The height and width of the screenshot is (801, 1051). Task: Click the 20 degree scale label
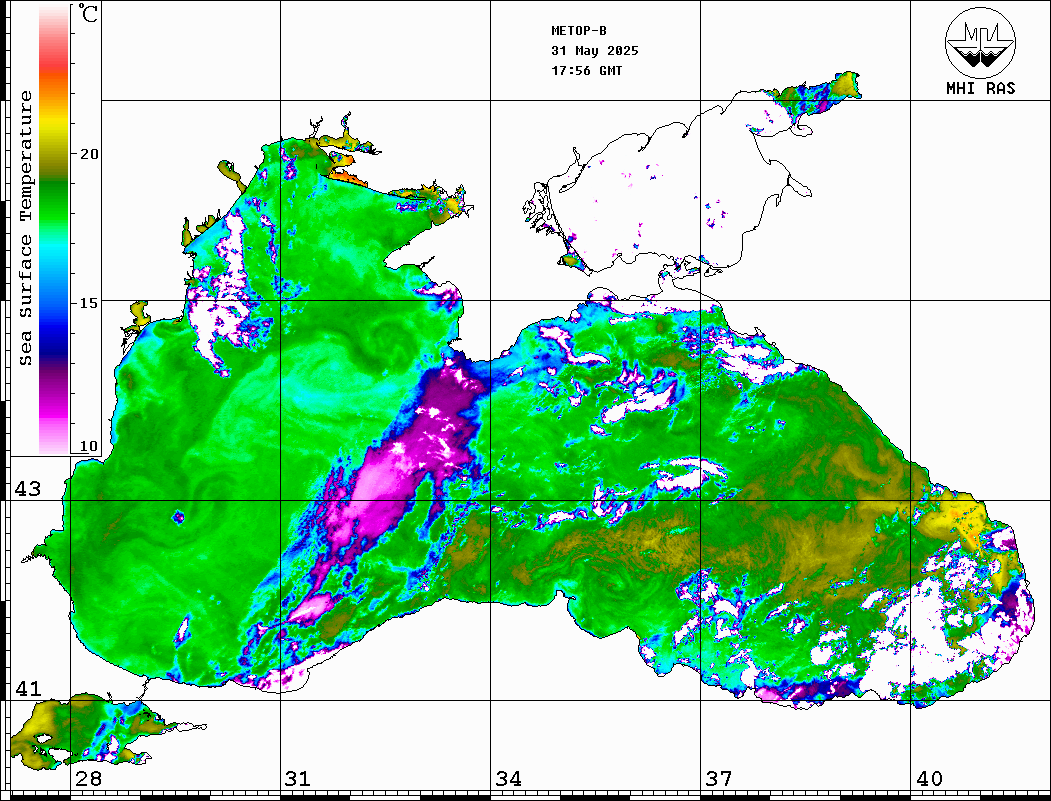88,154
